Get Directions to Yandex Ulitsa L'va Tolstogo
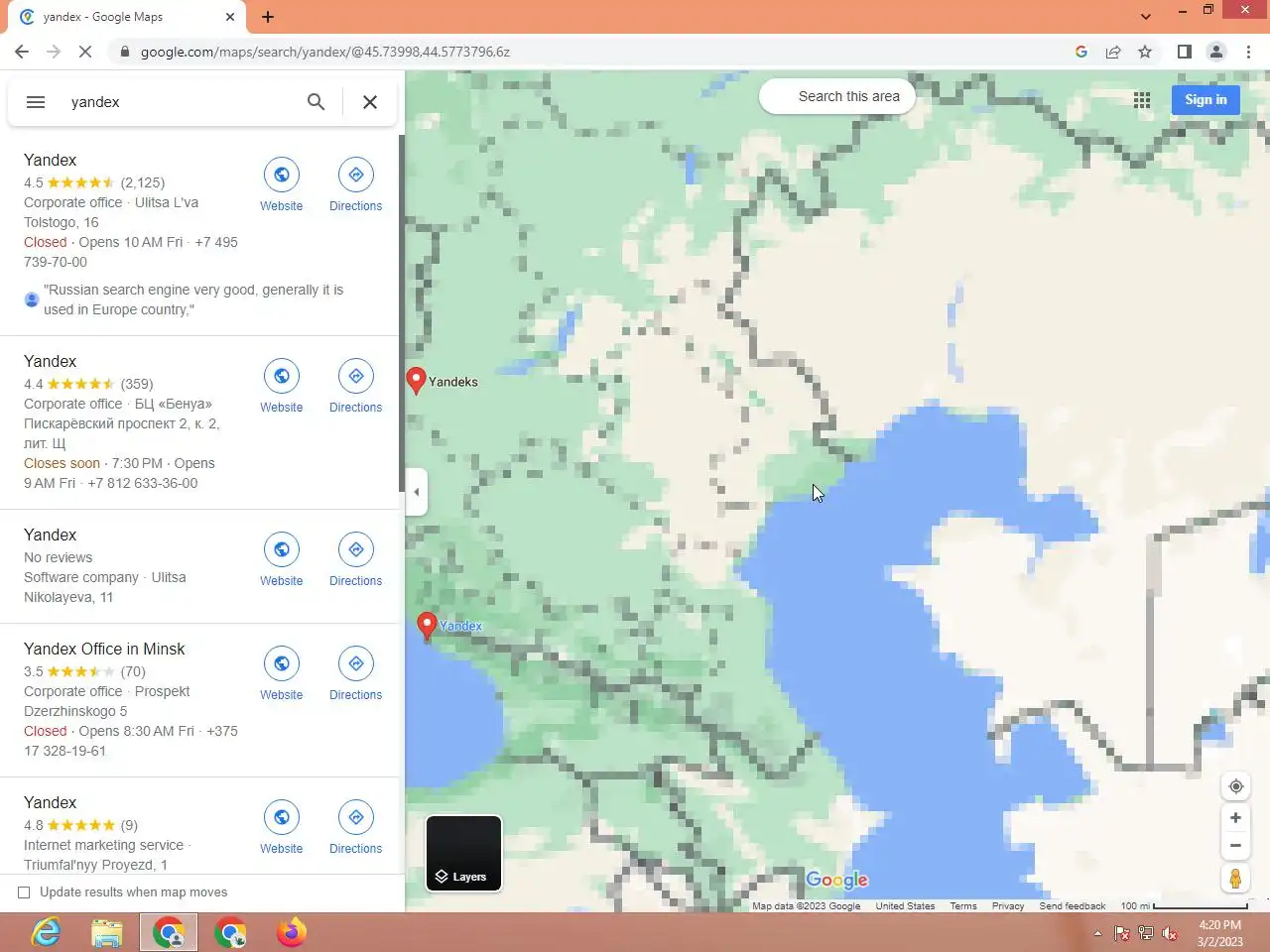This screenshot has height=952, width=1270. coord(355,185)
